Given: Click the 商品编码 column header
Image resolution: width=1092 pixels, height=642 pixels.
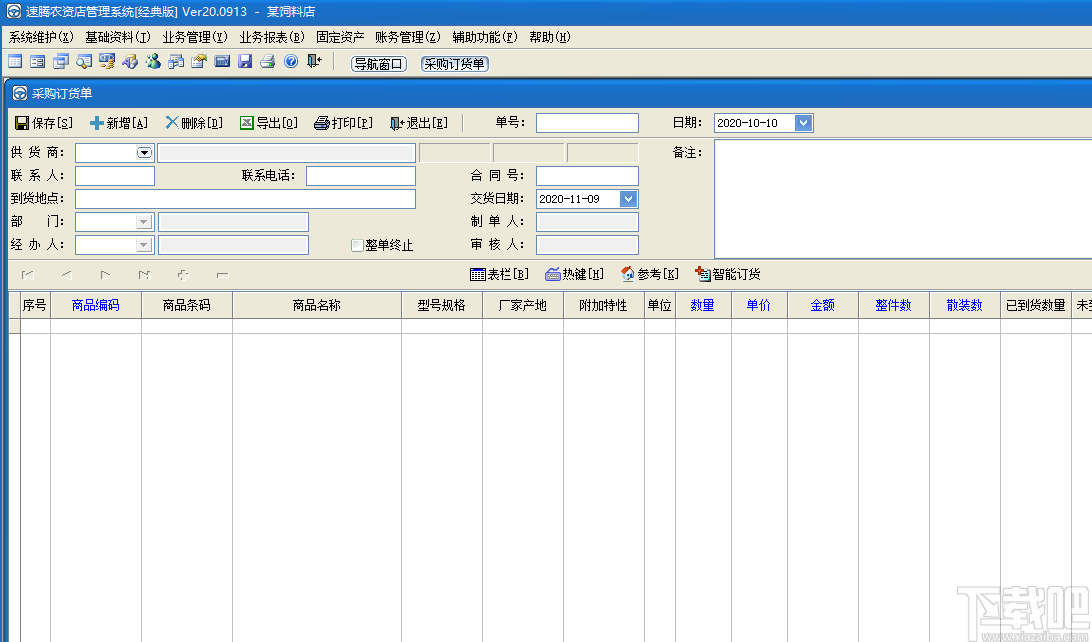Looking at the screenshot, I should [95, 305].
